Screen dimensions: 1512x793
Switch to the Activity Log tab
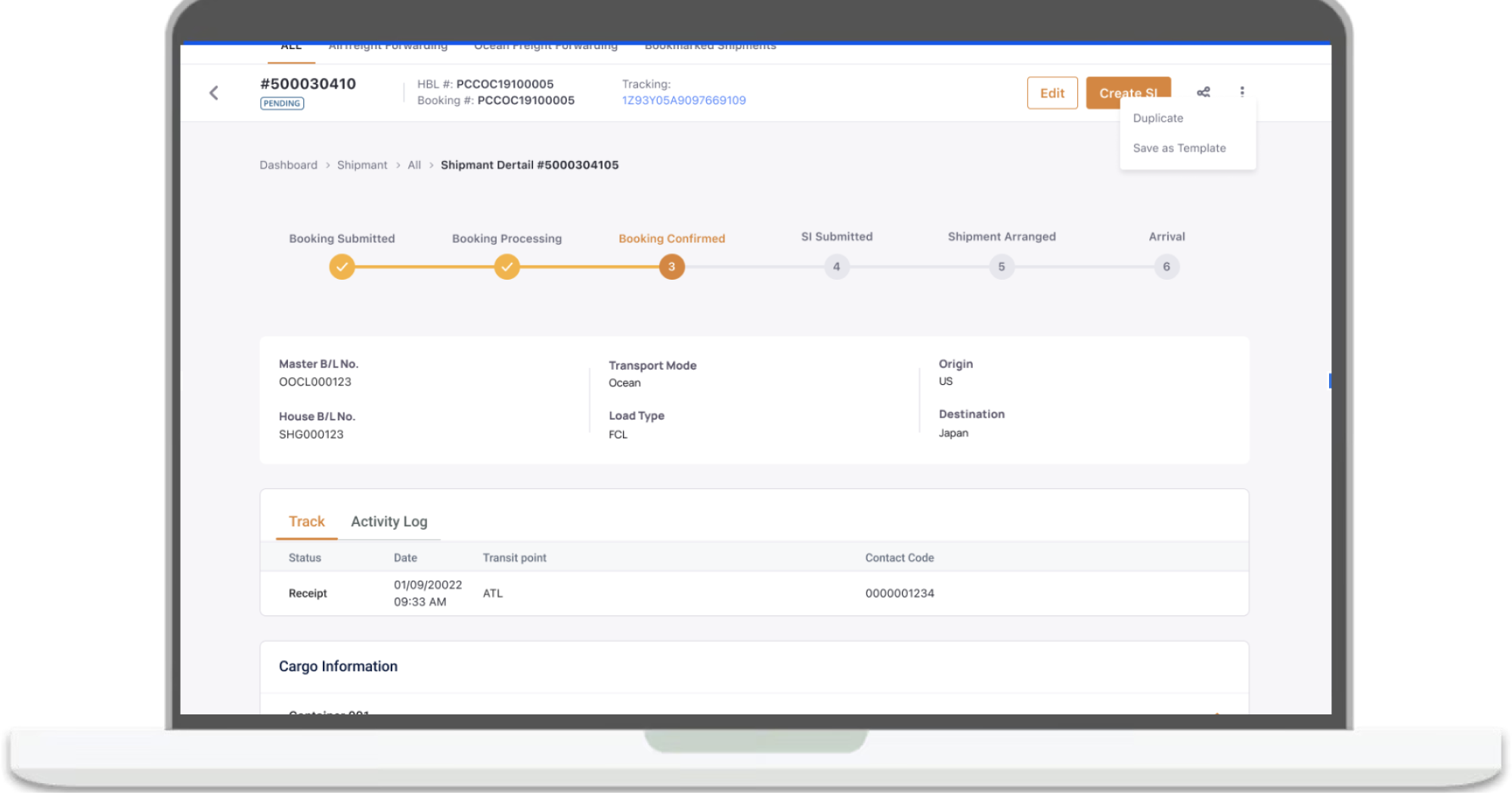(x=389, y=522)
